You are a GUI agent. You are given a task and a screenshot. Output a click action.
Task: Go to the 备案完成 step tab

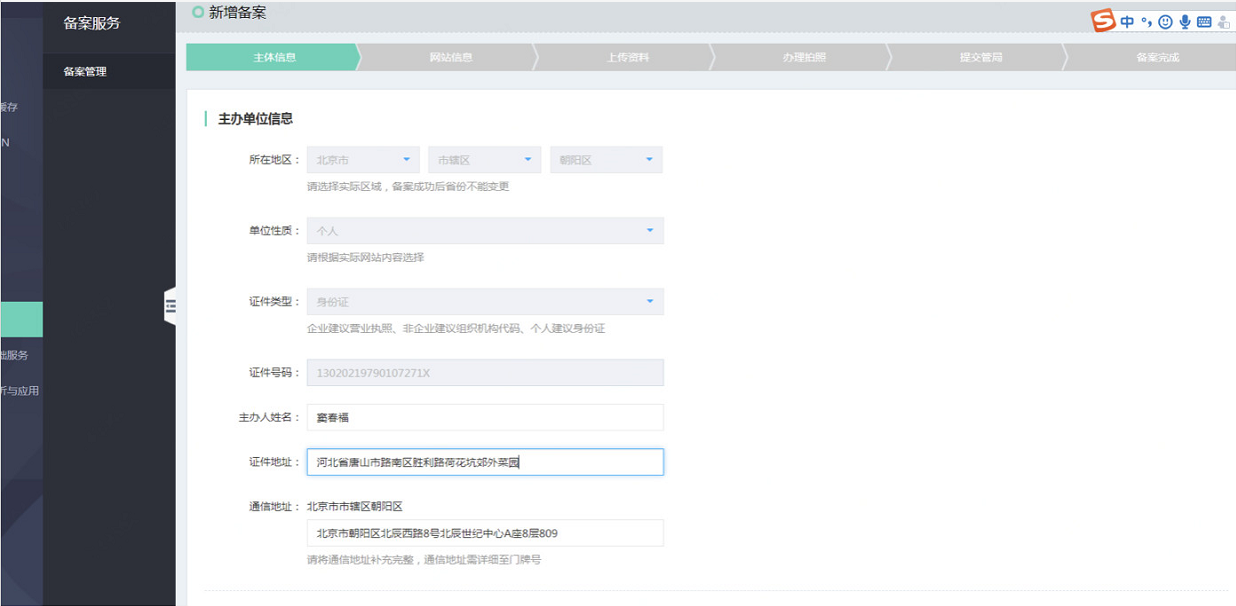pyautogui.click(x=1157, y=57)
